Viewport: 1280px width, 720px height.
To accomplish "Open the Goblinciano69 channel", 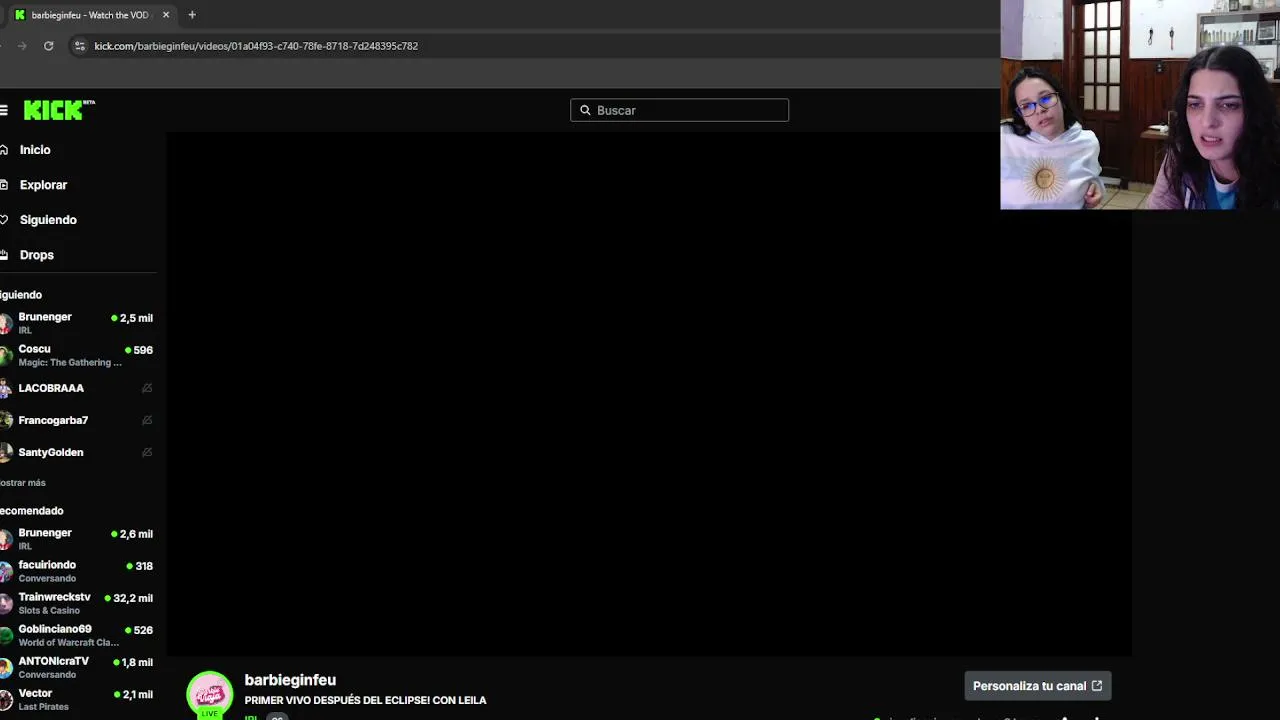I will pos(78,634).
